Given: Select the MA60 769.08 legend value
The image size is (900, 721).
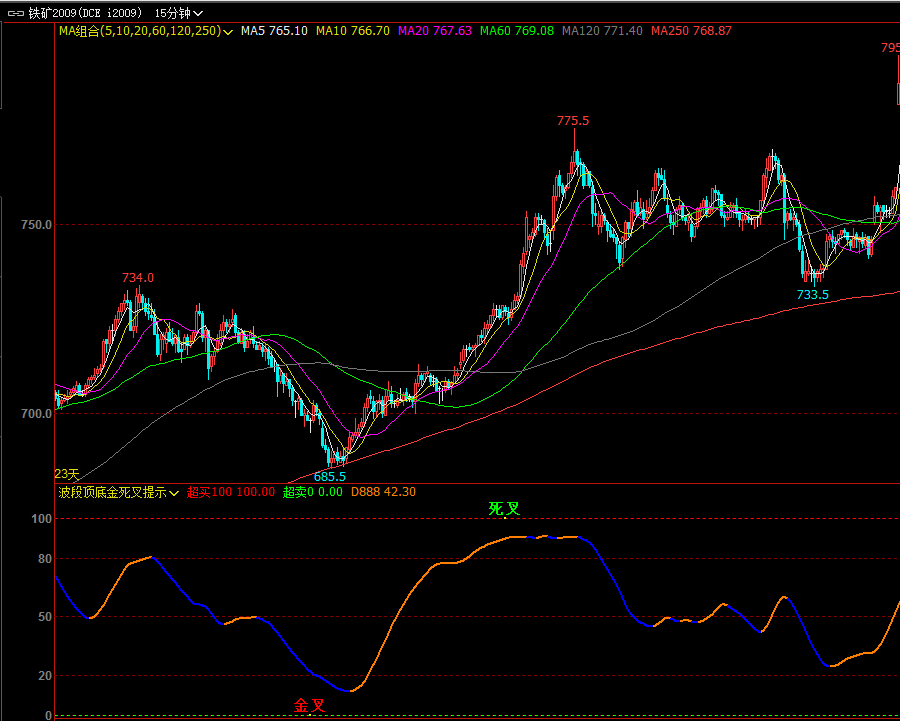Looking at the screenshot, I should [x=517, y=31].
